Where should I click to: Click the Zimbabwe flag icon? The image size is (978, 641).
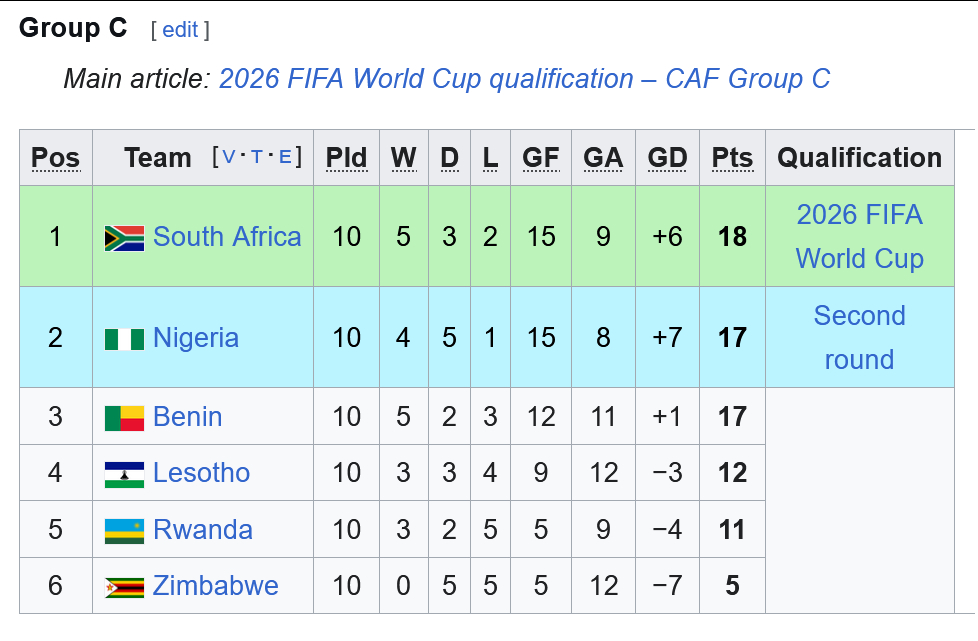[124, 587]
